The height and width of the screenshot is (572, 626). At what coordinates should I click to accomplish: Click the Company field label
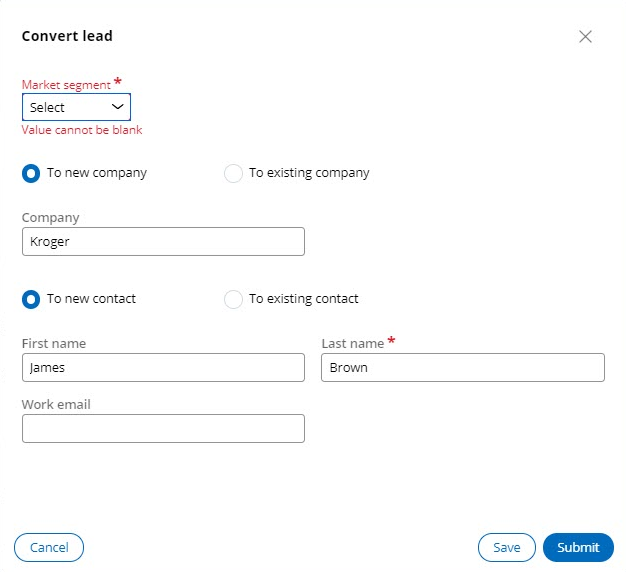click(x=50, y=217)
